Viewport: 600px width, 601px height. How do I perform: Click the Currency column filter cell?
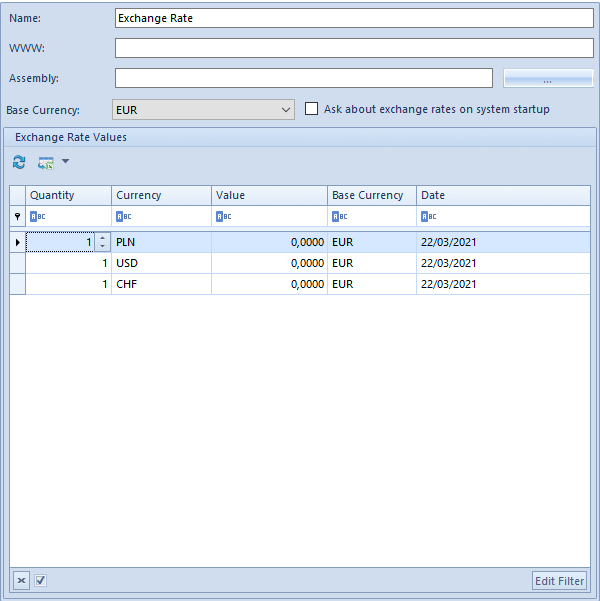161,217
